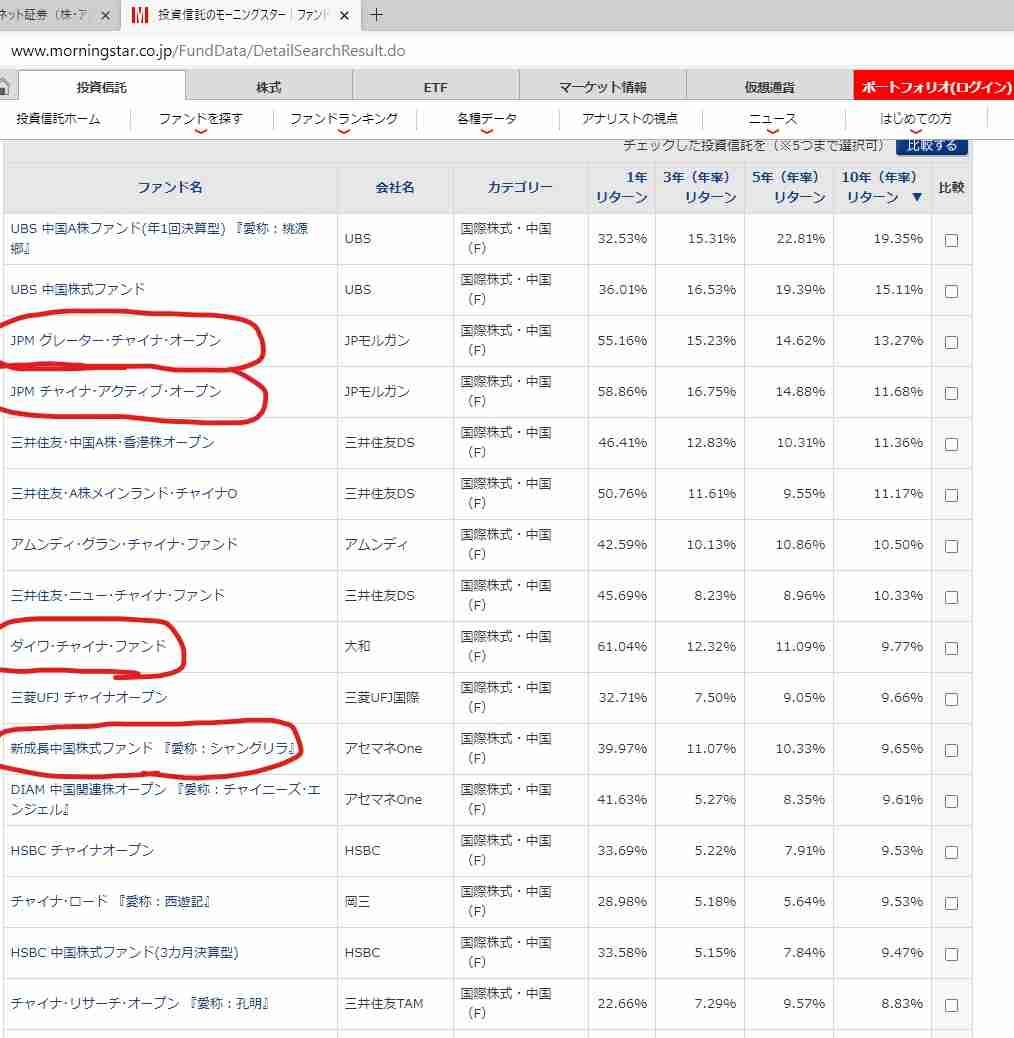The height and width of the screenshot is (1038, 1014).
Task: Check the compare box for UBS 中国株式ファンド
Action: (x=951, y=291)
